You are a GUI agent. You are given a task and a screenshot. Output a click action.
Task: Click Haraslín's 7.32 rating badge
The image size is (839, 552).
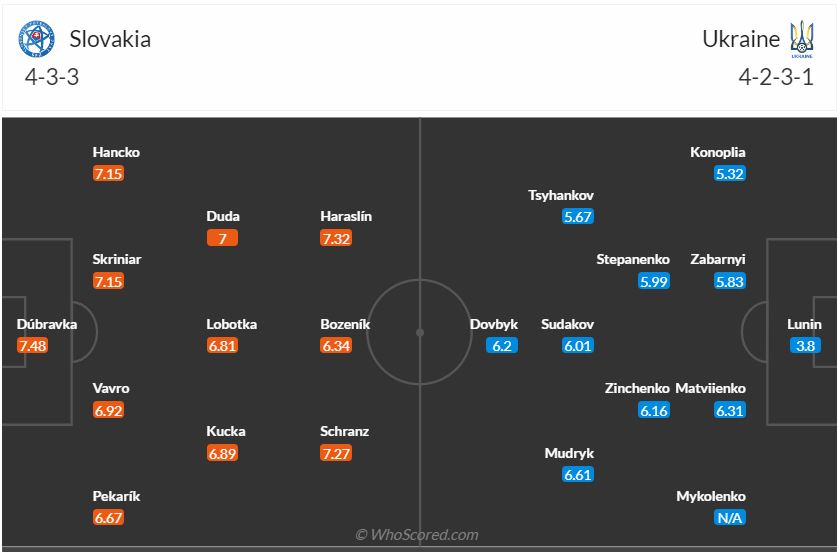[336, 238]
